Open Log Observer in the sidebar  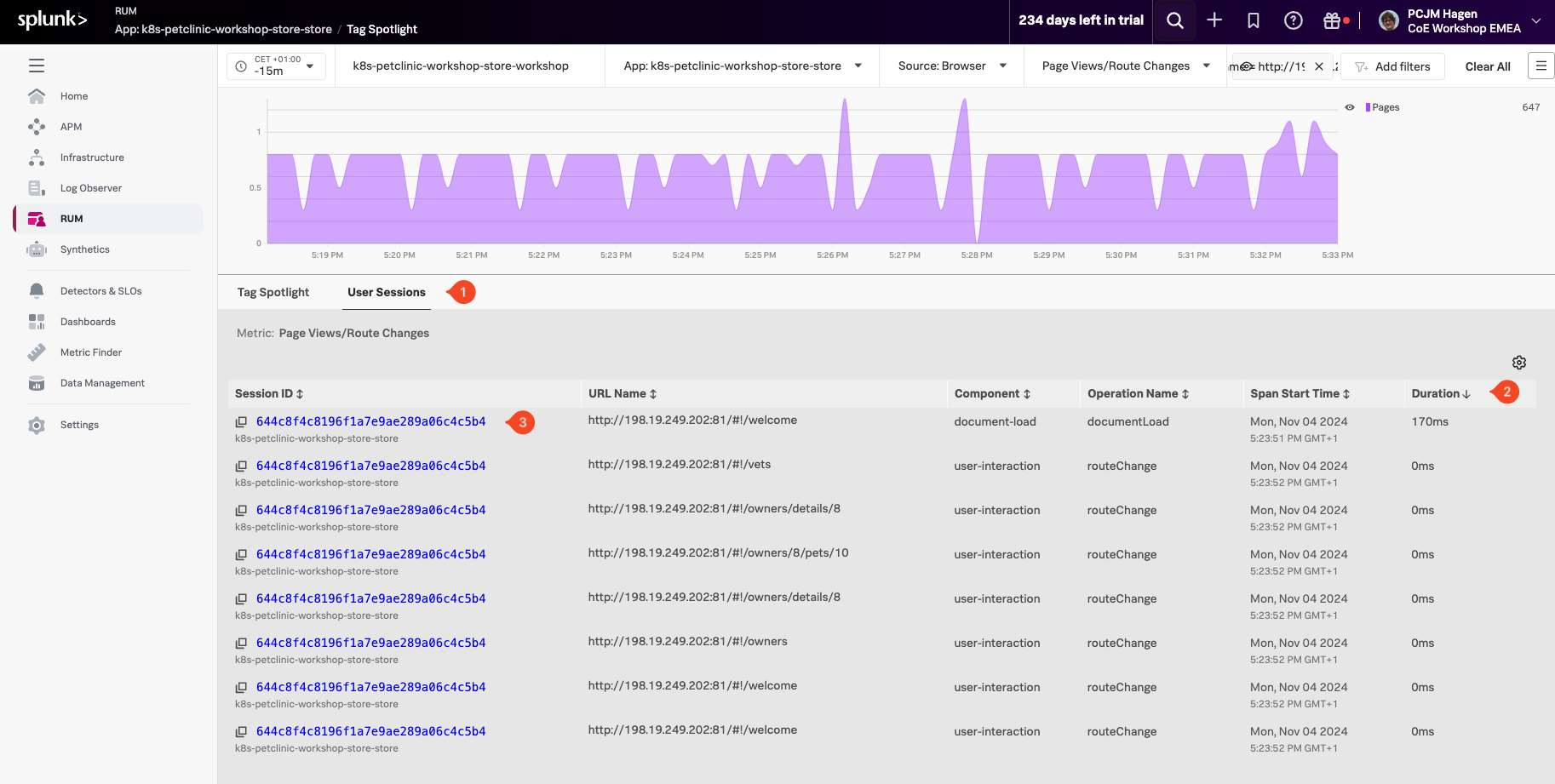(x=90, y=188)
